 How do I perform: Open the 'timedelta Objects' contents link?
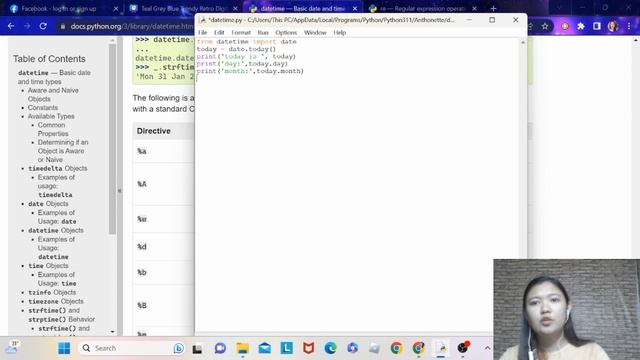[58, 169]
